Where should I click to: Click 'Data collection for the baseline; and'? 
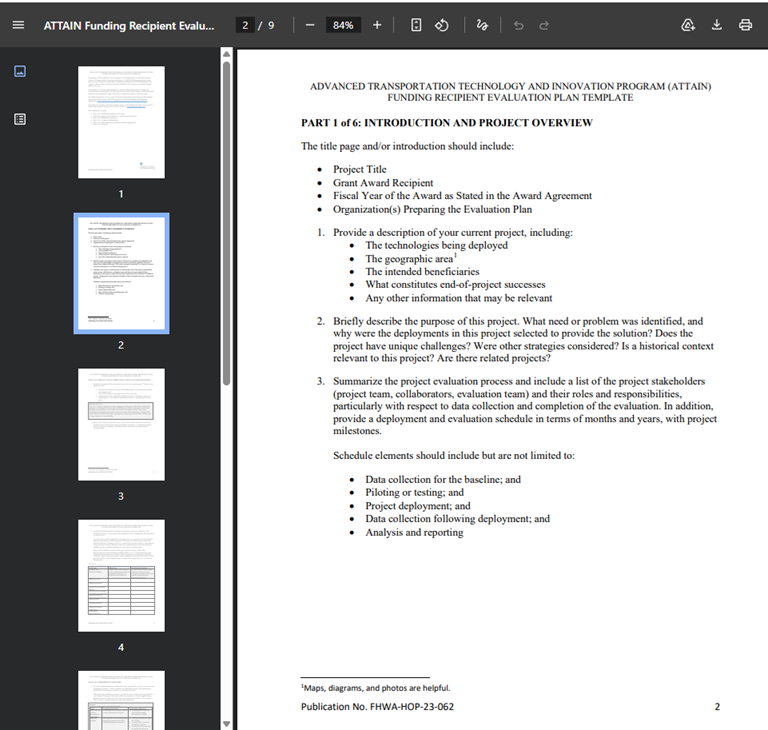pyautogui.click(x=443, y=479)
